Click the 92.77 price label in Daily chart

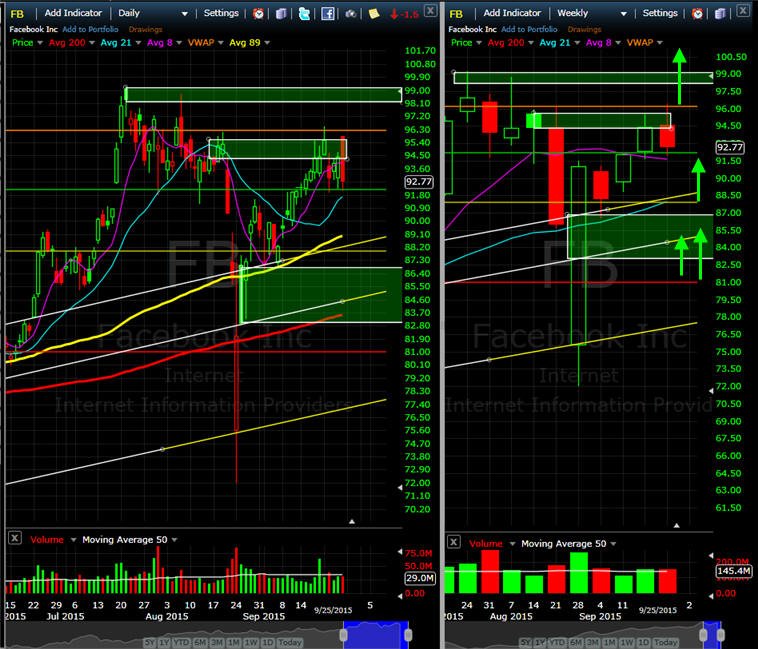(419, 182)
